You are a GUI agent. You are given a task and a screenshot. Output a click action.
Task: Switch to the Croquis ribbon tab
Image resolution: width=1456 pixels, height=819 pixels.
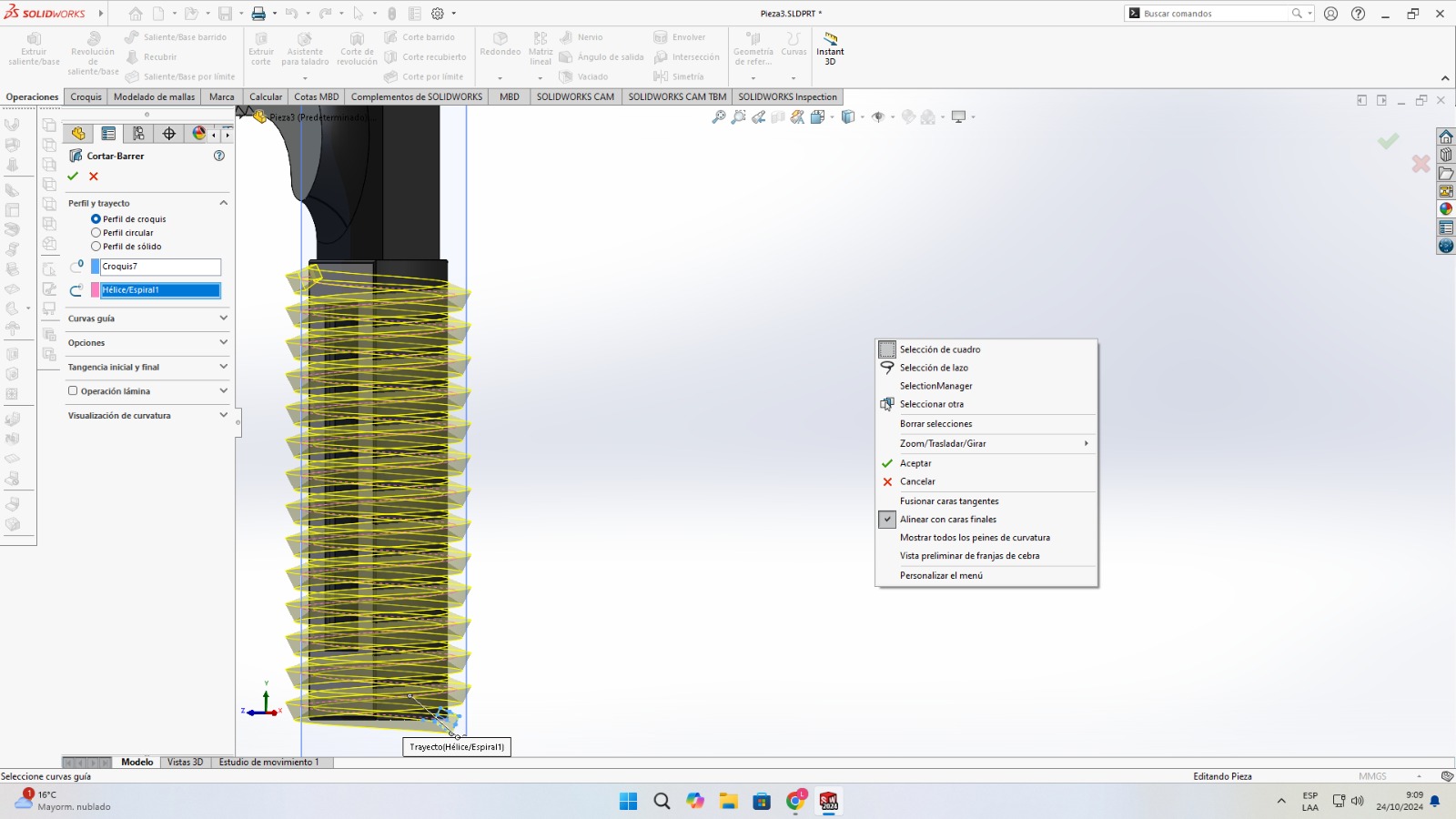coord(86,96)
